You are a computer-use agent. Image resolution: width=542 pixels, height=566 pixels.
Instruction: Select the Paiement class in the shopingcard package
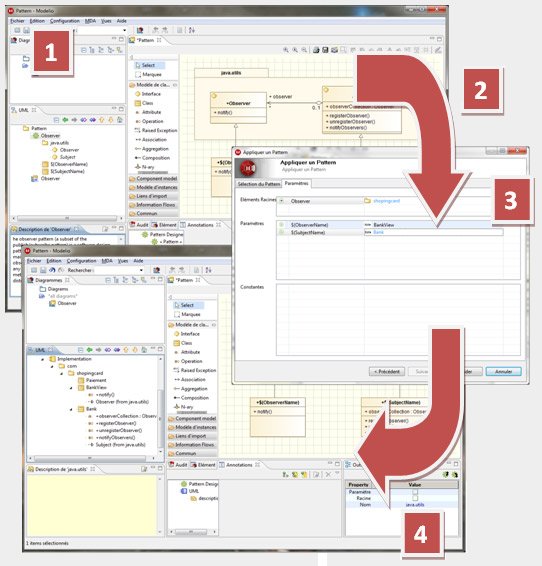coord(92,380)
